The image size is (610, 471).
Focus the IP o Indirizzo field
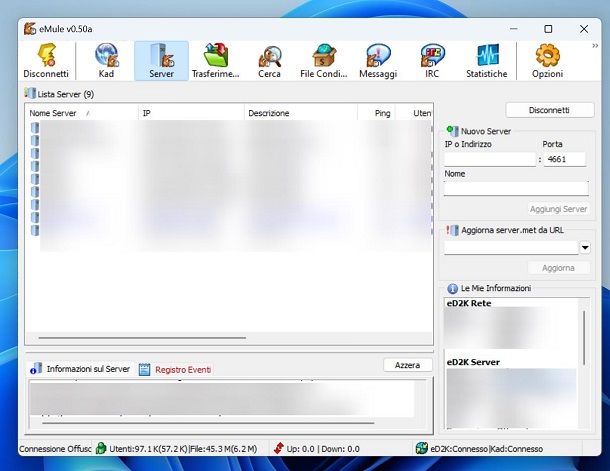(490, 159)
